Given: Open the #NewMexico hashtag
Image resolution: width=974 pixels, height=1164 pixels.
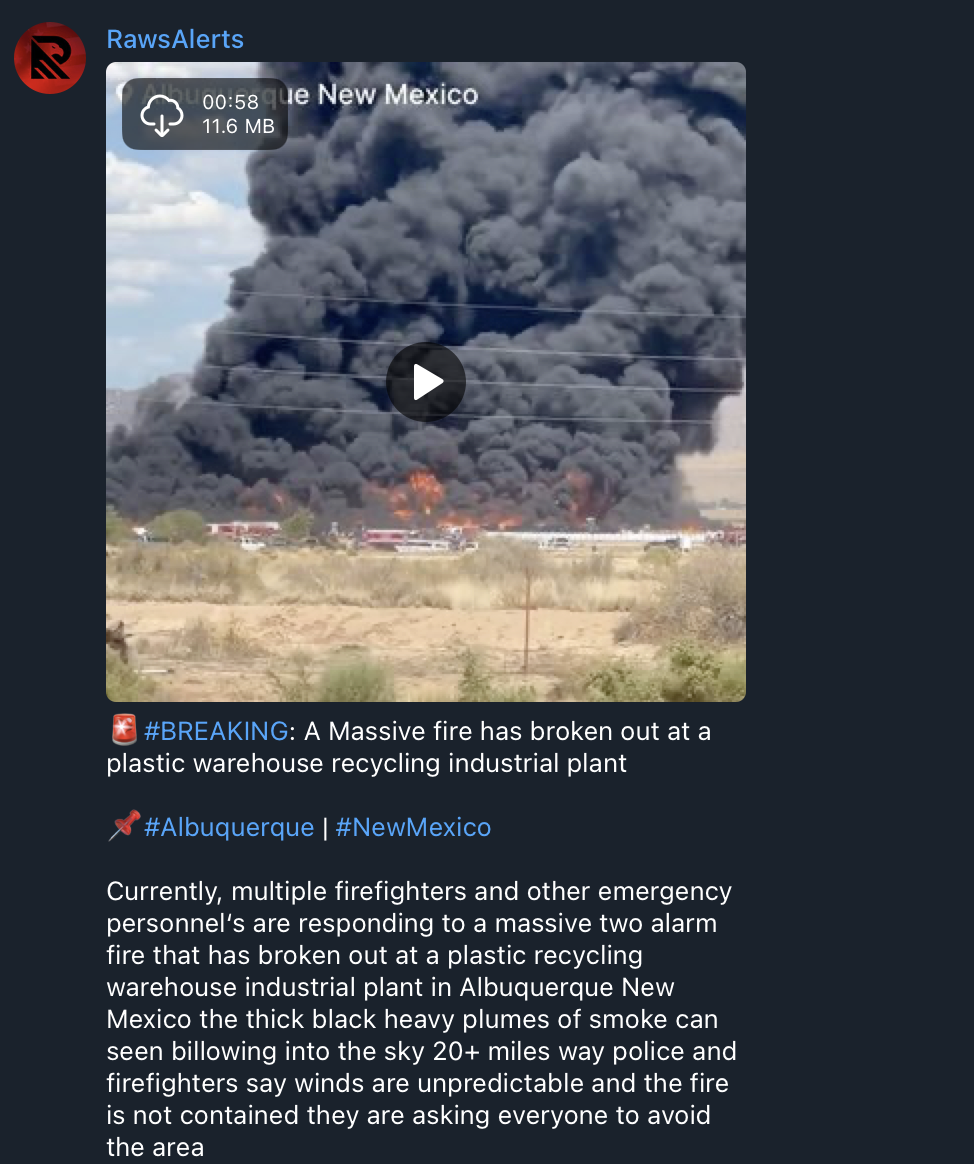Looking at the screenshot, I should [x=413, y=827].
